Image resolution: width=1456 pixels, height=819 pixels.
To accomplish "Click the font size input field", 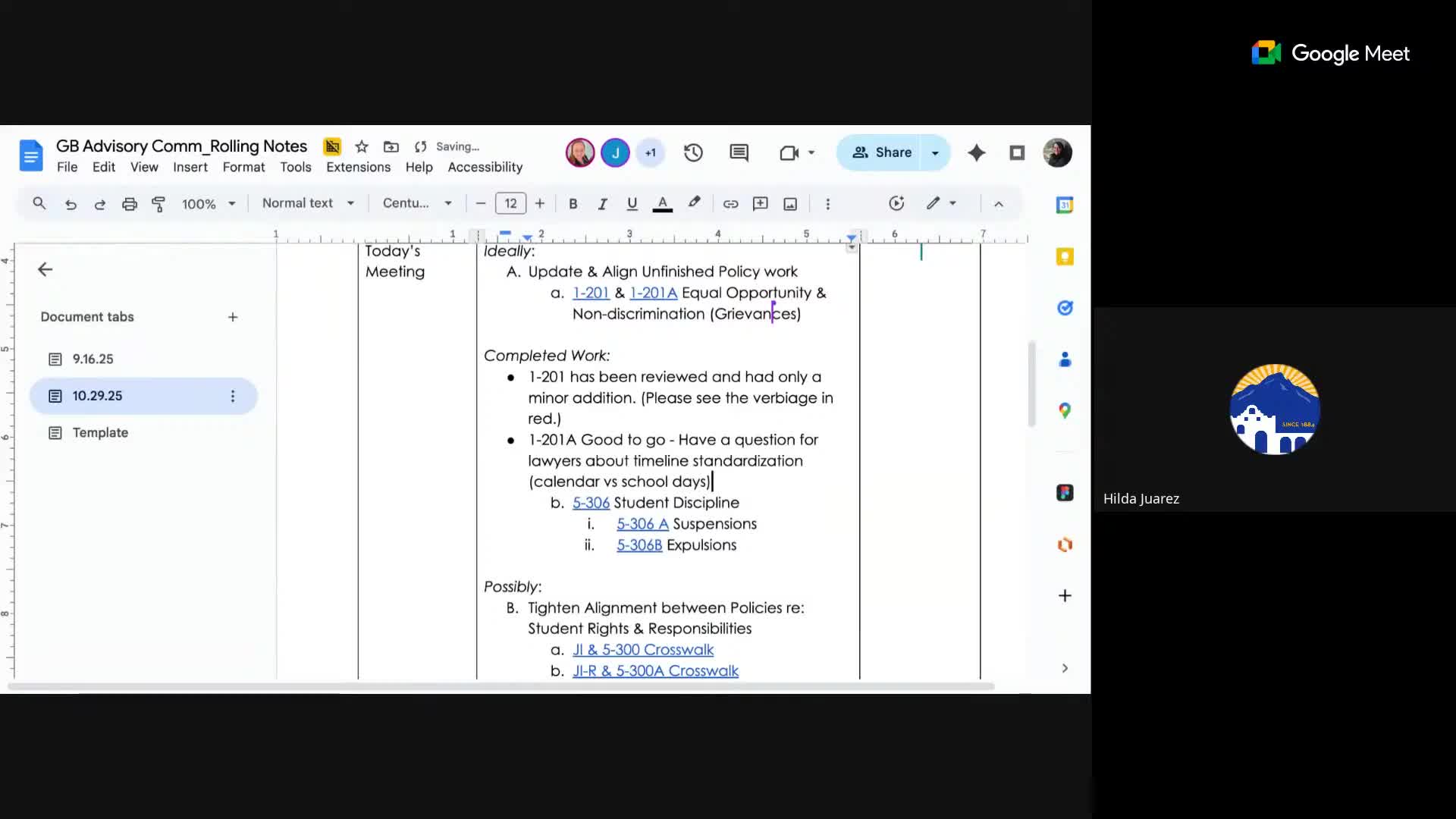I will click(x=510, y=203).
